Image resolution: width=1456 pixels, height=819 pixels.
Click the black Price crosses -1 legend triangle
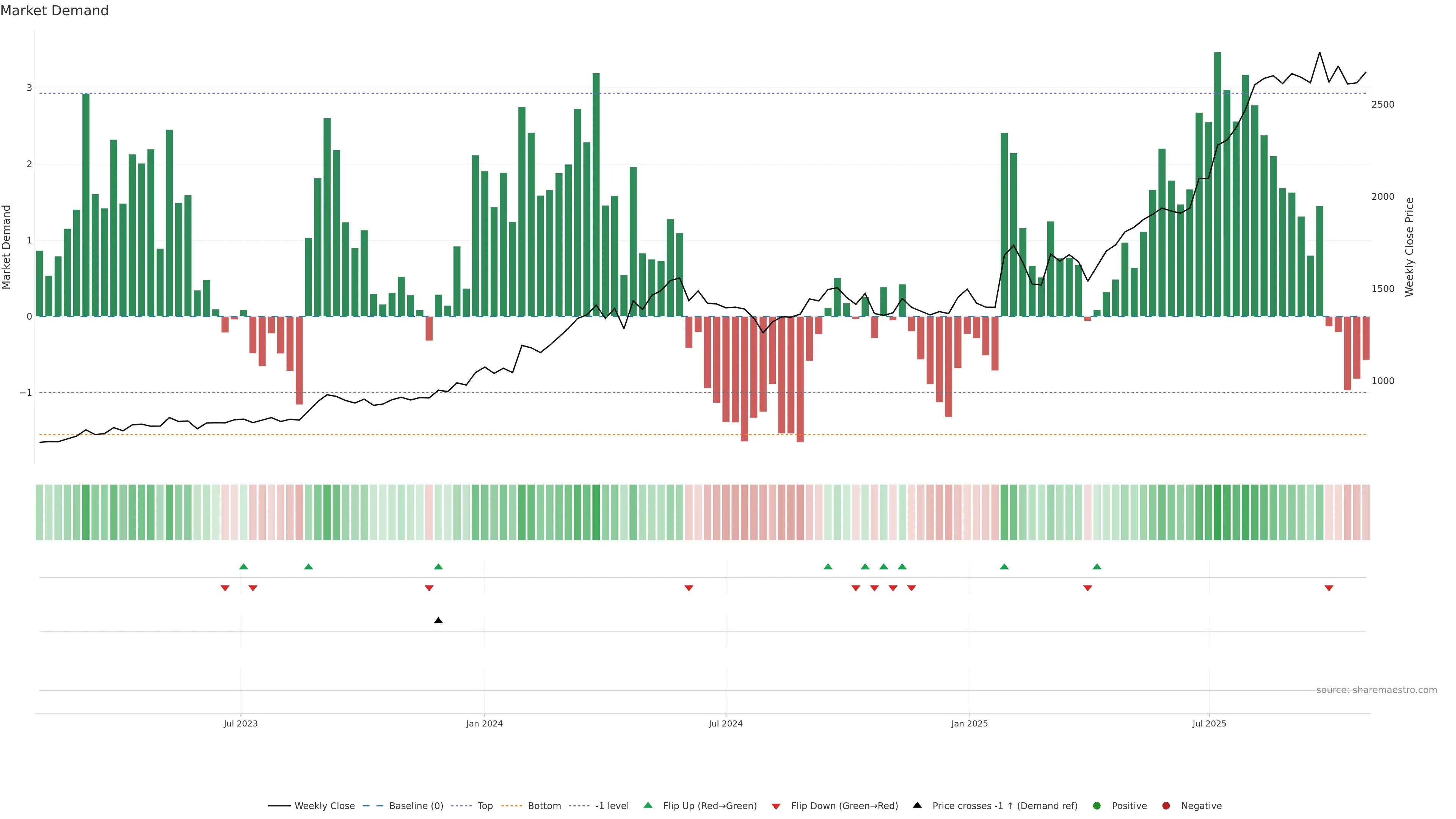point(917,805)
